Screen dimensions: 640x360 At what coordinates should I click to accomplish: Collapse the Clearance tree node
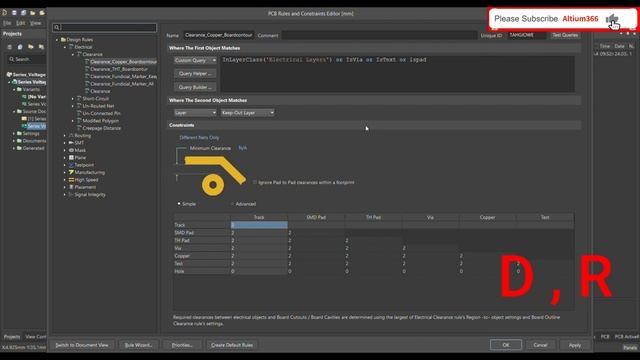pos(73,54)
